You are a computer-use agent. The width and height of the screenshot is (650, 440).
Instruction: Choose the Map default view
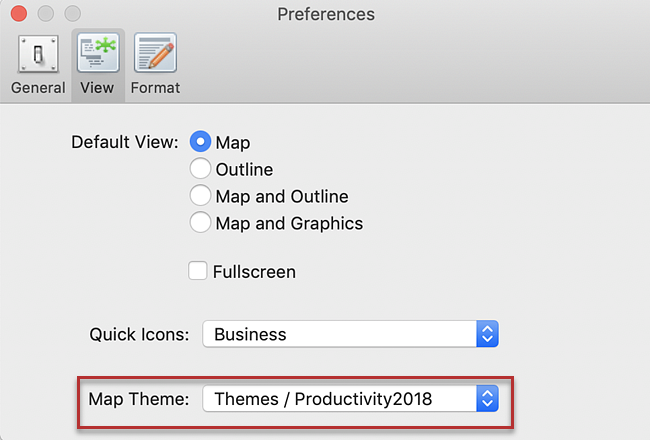200,142
